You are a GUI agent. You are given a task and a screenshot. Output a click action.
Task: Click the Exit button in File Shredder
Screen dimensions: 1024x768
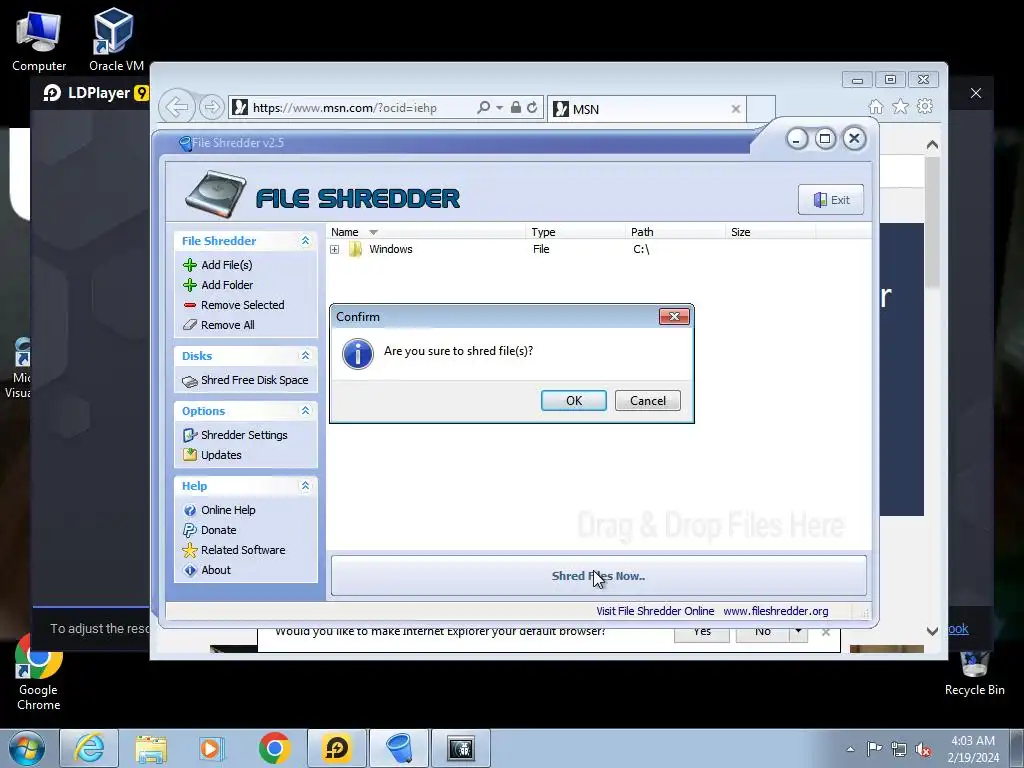[831, 200]
